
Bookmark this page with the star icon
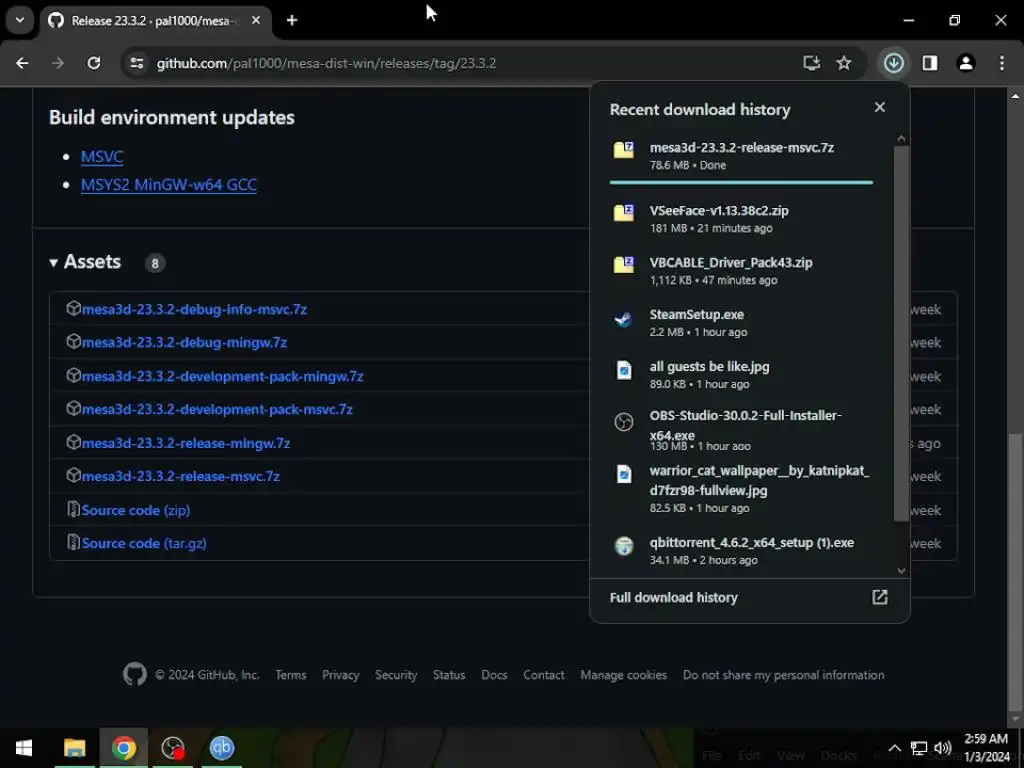click(x=844, y=63)
